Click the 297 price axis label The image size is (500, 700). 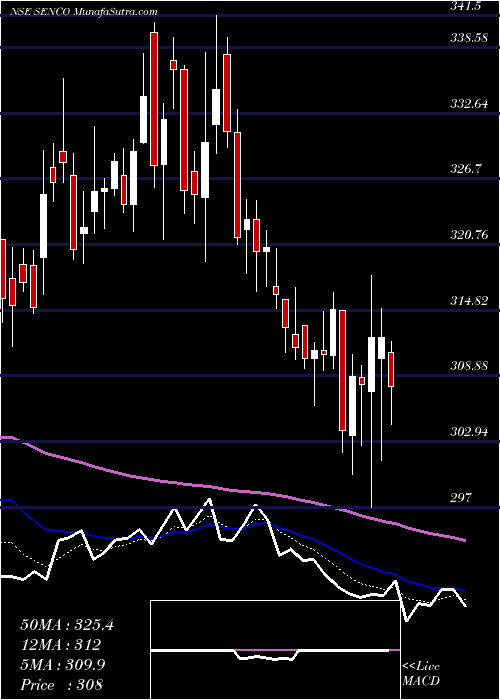point(462,497)
